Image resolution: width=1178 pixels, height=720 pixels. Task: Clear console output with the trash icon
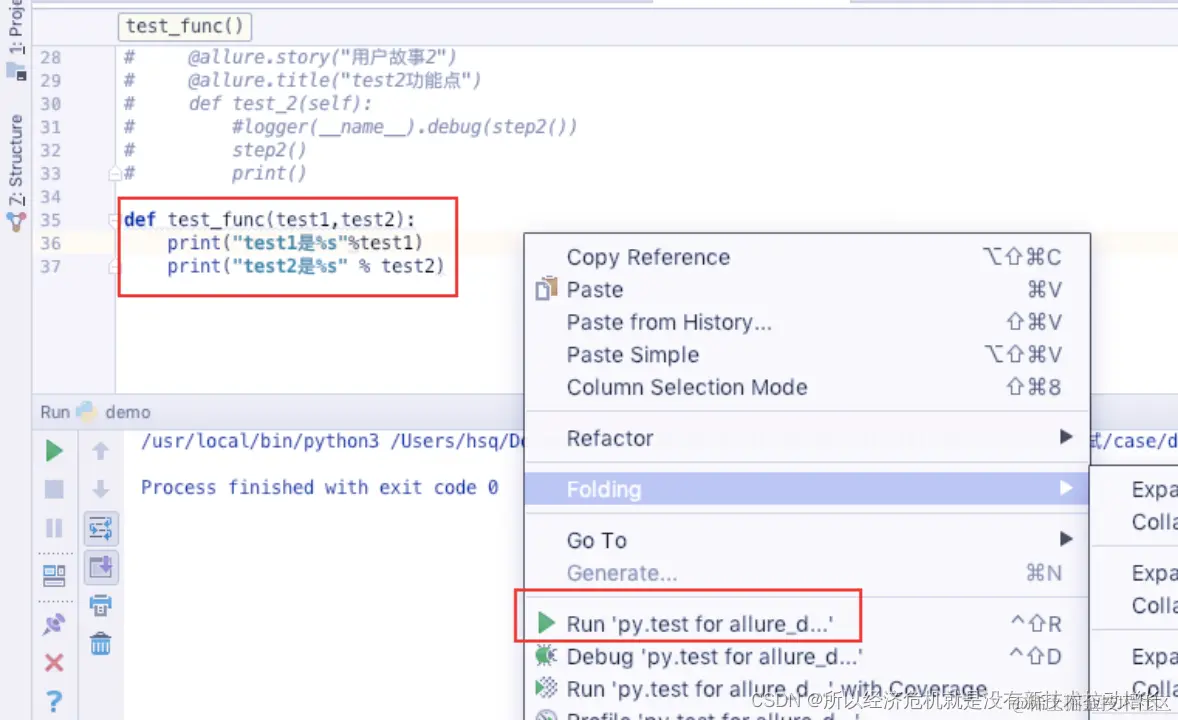click(100, 643)
